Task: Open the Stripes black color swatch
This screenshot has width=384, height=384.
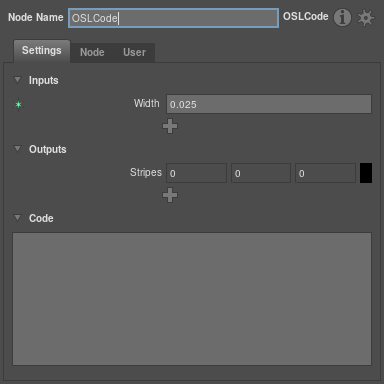Action: pyautogui.click(x=366, y=173)
